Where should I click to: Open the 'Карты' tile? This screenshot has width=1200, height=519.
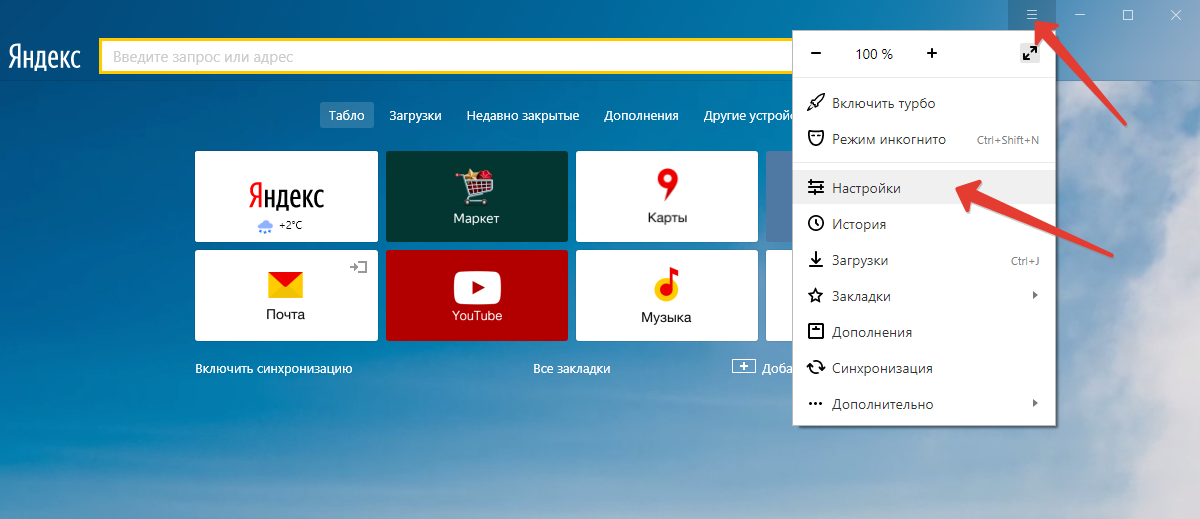click(x=667, y=196)
